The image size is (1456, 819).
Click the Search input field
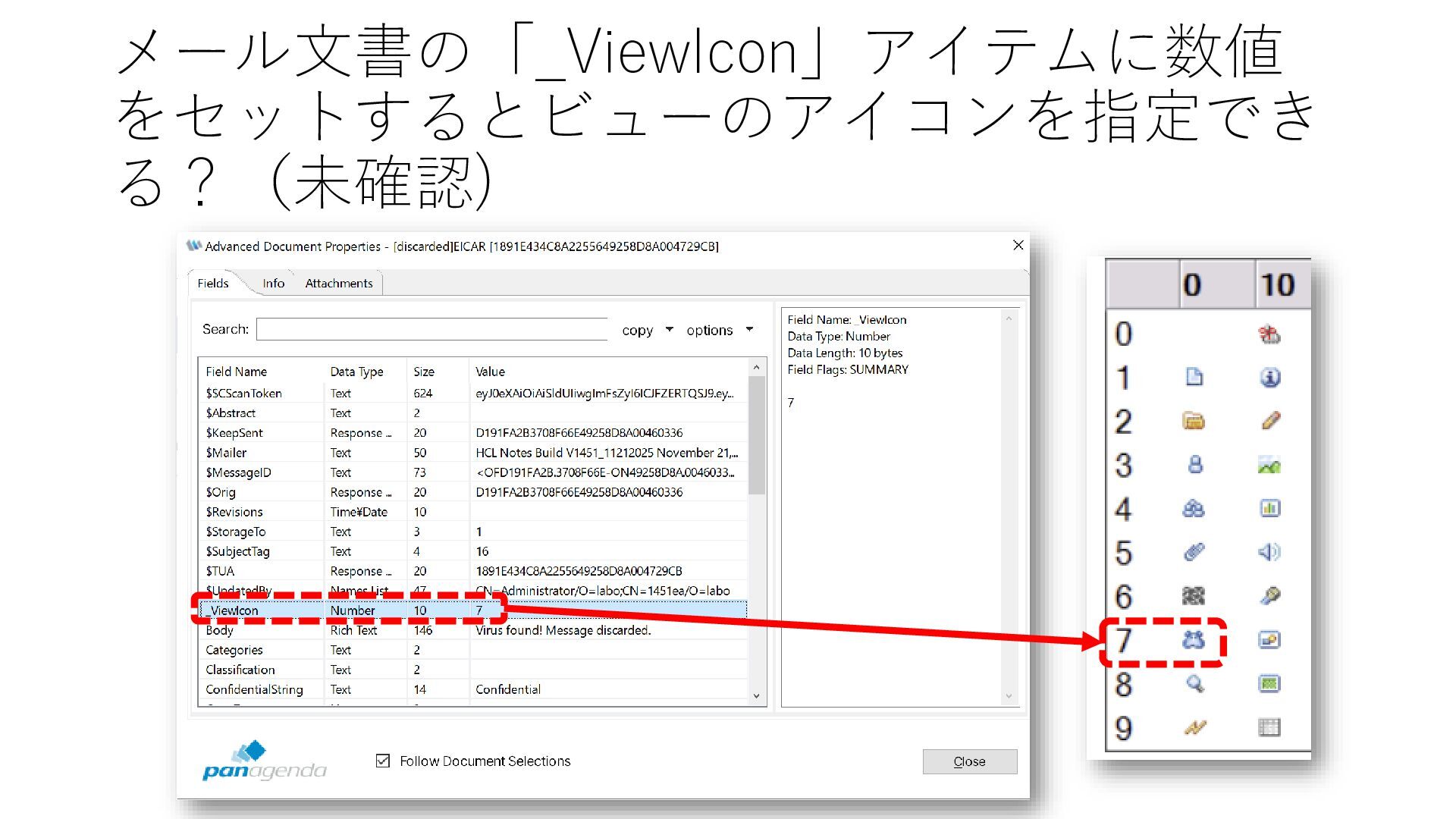click(431, 329)
